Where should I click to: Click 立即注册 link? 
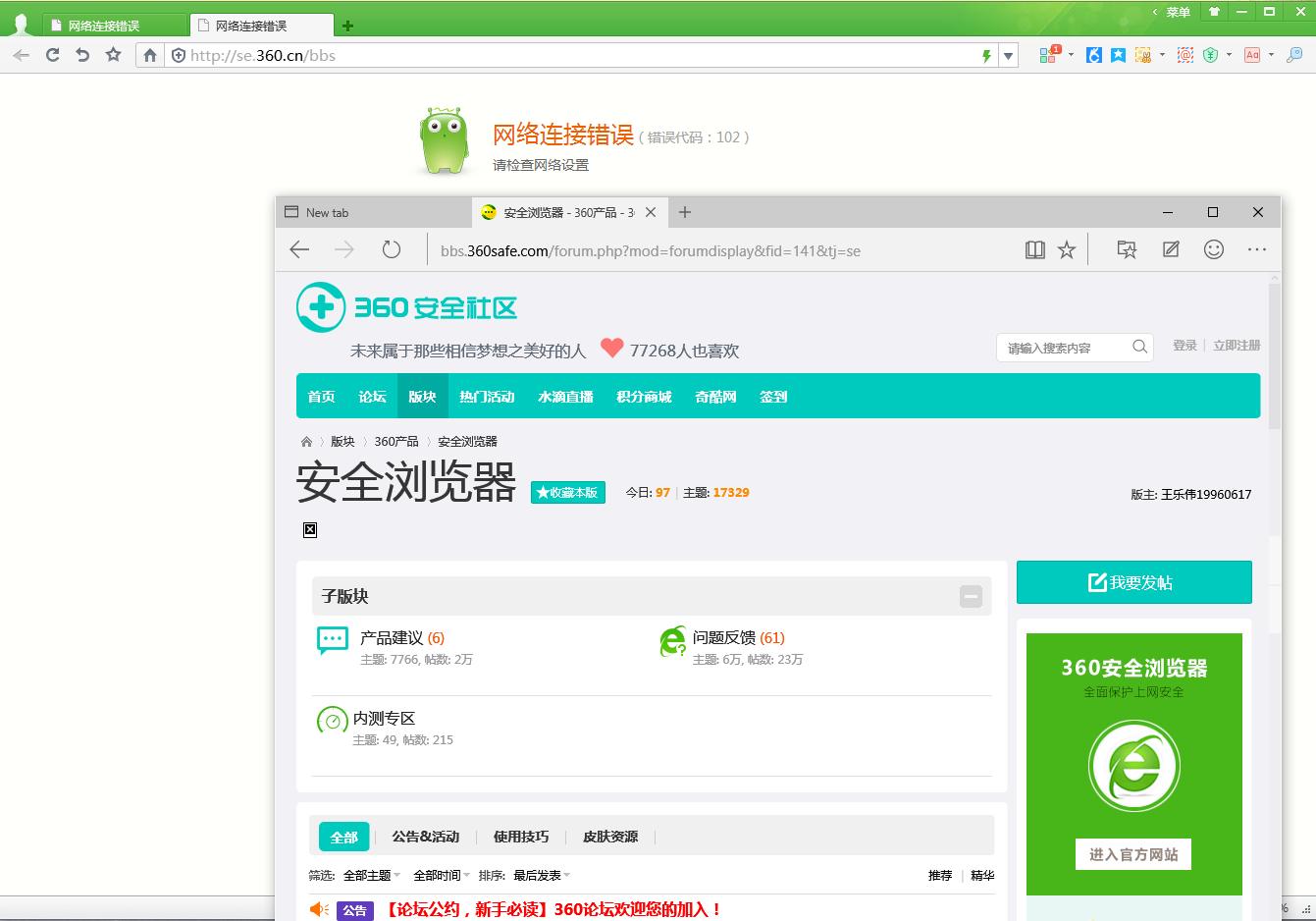1237,346
